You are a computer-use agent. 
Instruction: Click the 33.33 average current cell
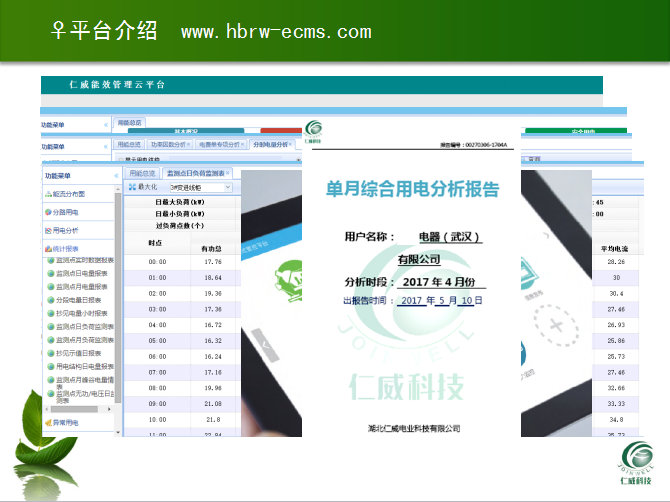pos(616,404)
